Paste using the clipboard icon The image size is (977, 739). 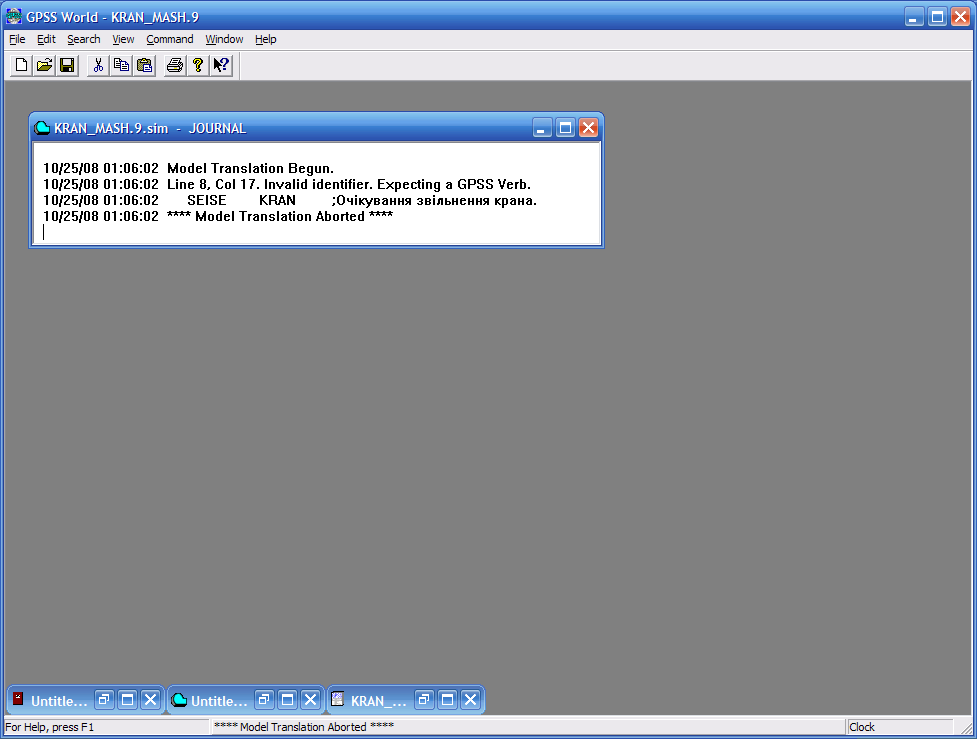point(145,65)
